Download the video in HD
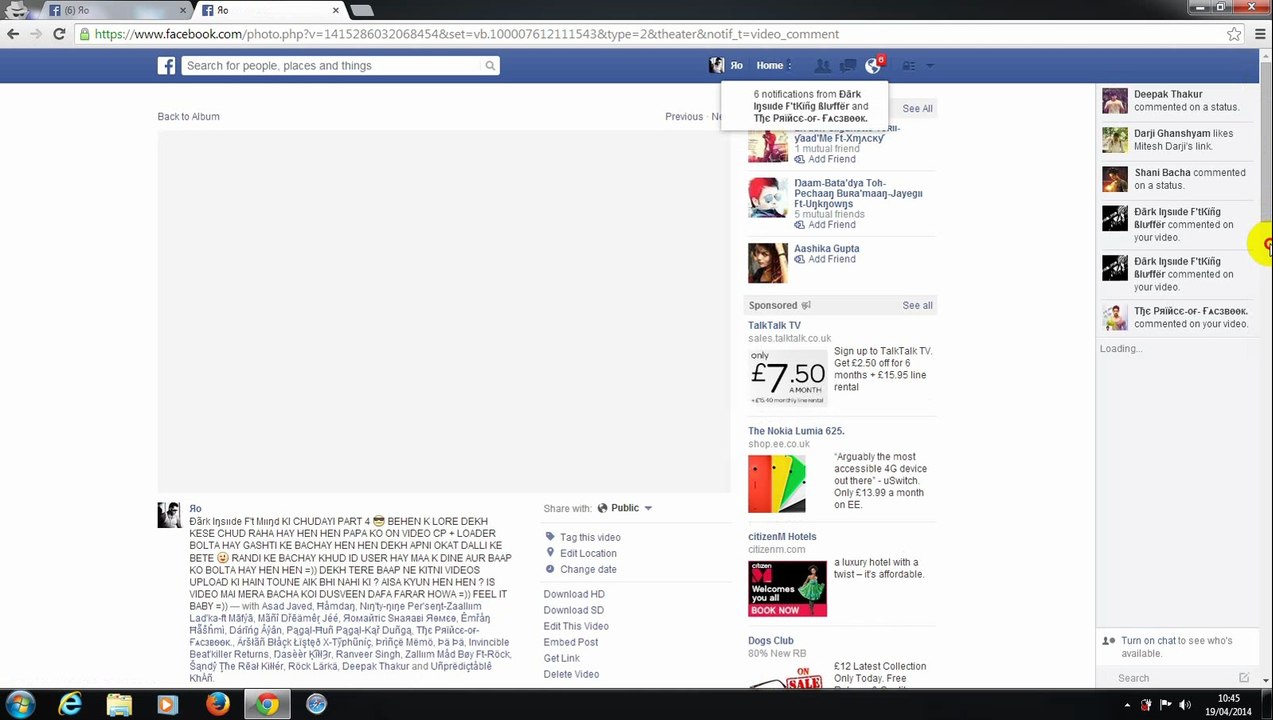The image size is (1273, 720). coord(574,595)
